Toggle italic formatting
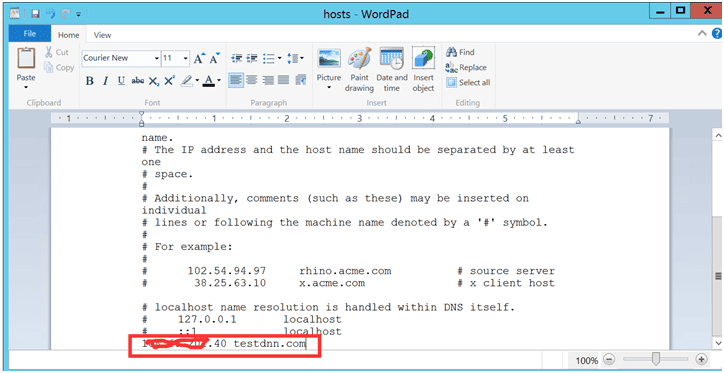 pyautogui.click(x=105, y=81)
